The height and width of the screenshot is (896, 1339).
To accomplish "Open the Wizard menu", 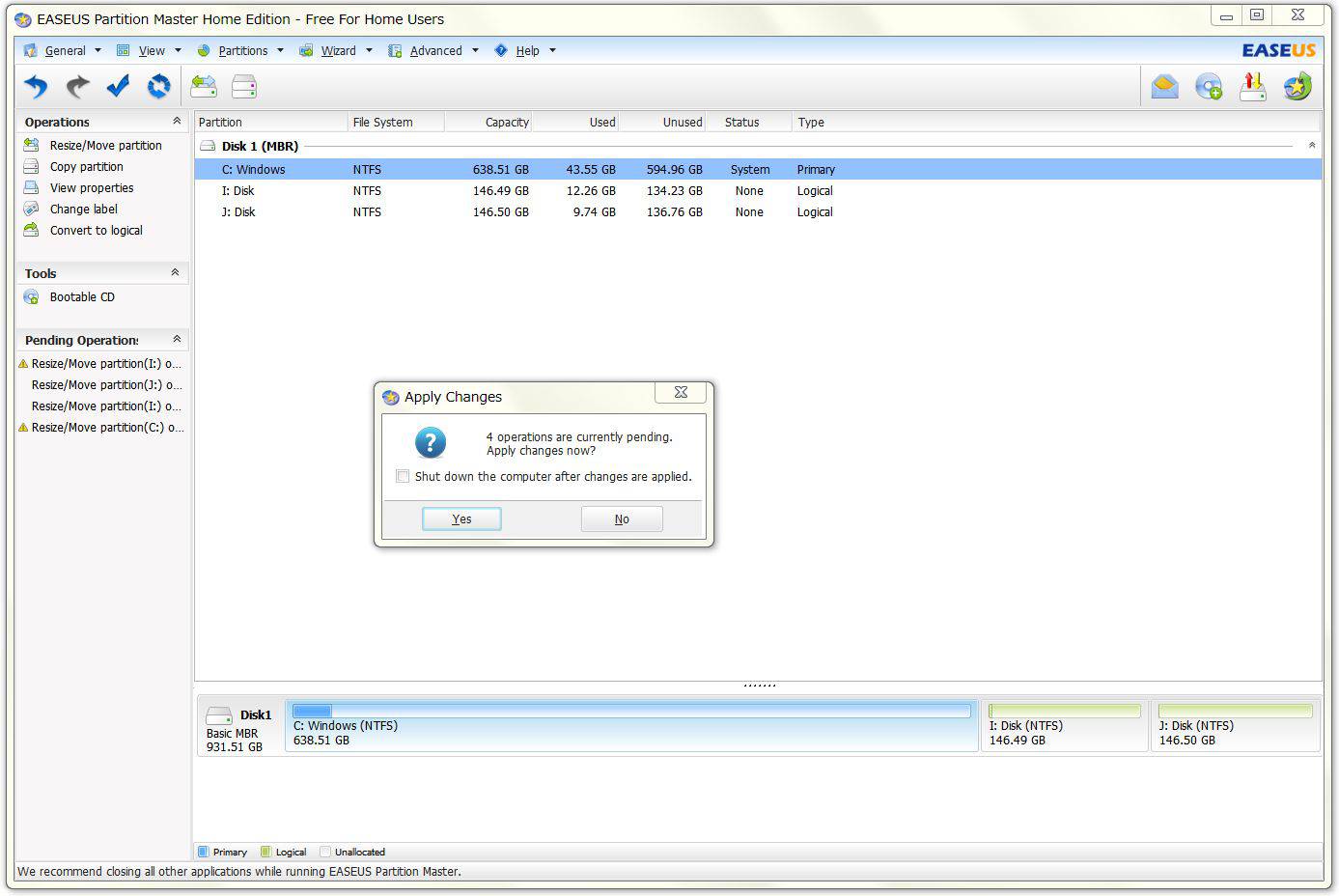I will 336,50.
